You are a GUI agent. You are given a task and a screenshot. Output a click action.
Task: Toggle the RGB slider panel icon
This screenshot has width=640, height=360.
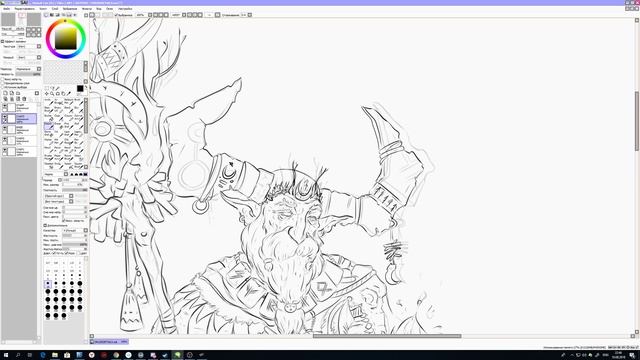(x=51, y=15)
